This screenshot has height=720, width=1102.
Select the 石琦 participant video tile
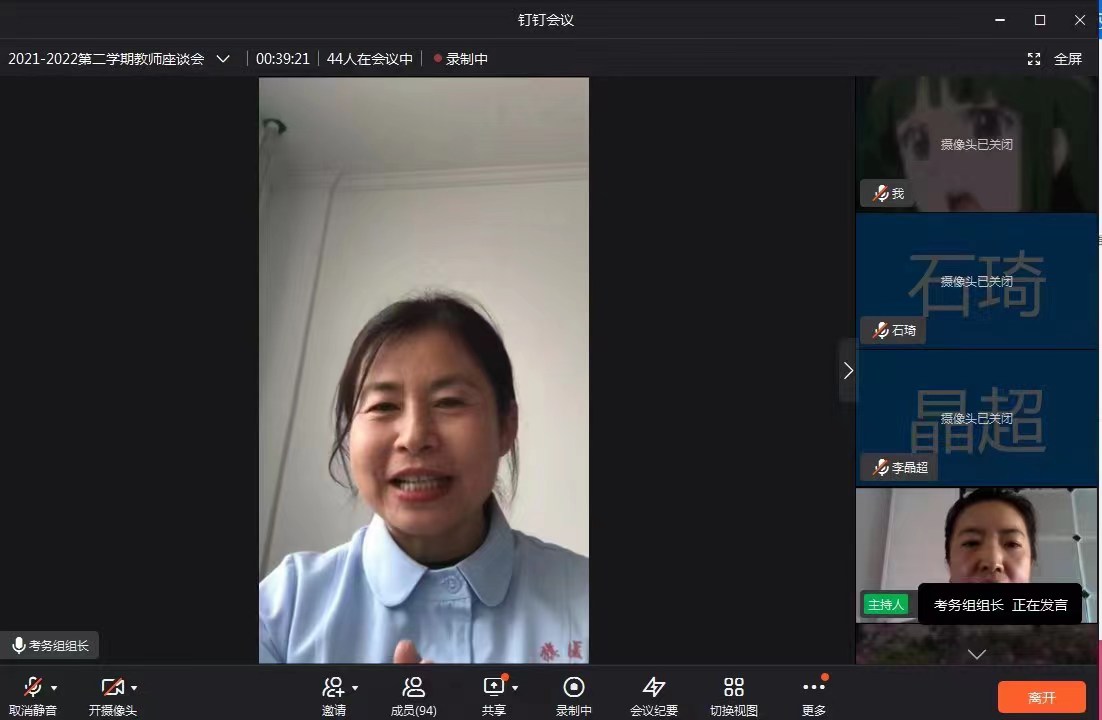coord(976,281)
